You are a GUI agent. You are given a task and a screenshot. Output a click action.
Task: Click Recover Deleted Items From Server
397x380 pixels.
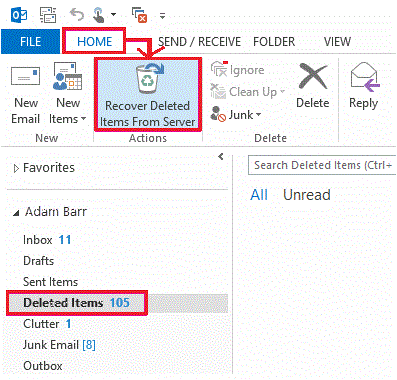point(148,95)
